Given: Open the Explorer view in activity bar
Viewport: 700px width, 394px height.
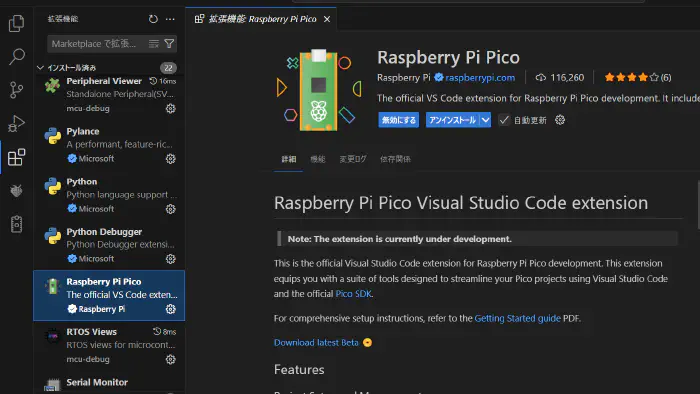Looking at the screenshot, I should [x=17, y=23].
